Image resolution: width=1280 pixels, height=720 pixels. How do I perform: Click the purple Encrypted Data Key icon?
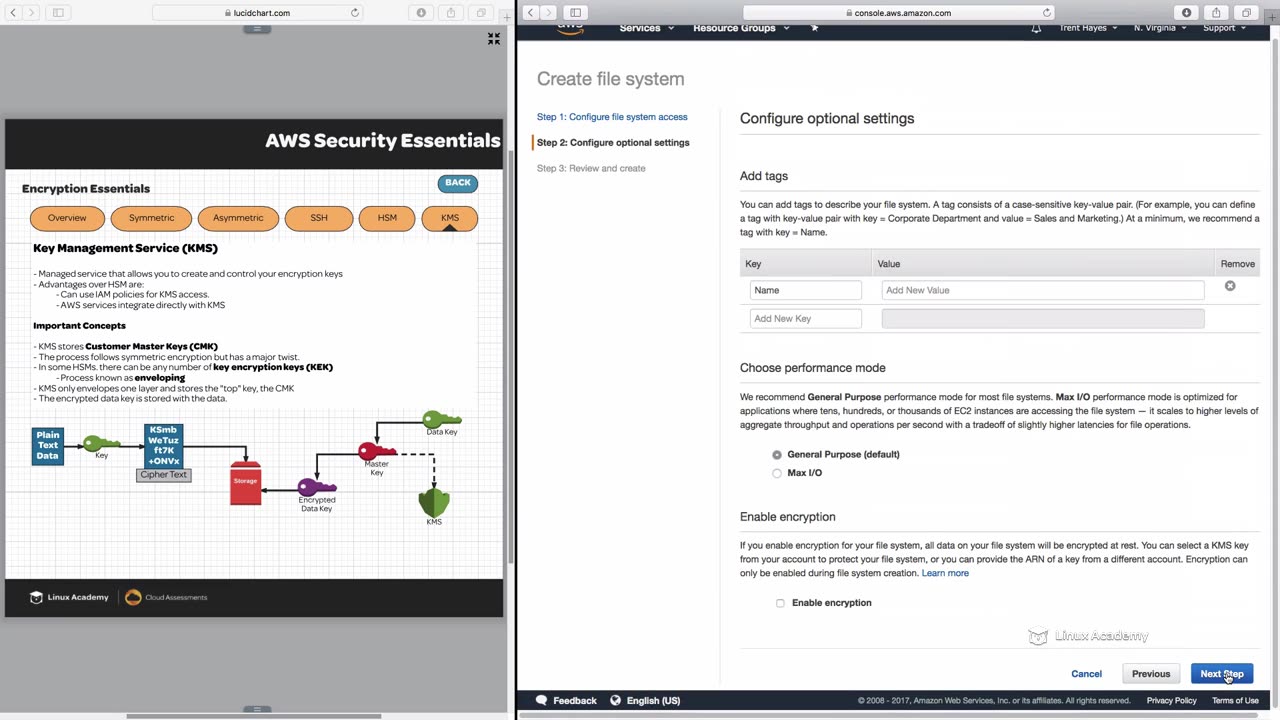point(317,487)
